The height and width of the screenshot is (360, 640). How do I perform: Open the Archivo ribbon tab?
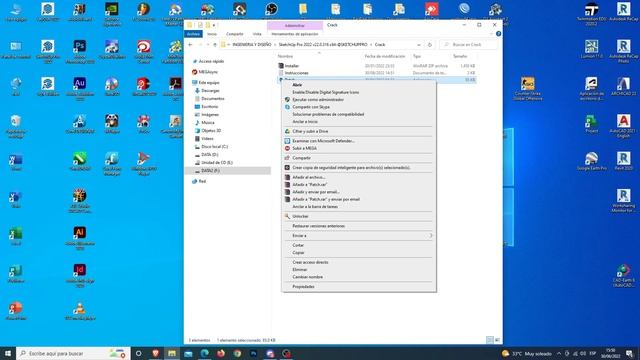(193, 34)
